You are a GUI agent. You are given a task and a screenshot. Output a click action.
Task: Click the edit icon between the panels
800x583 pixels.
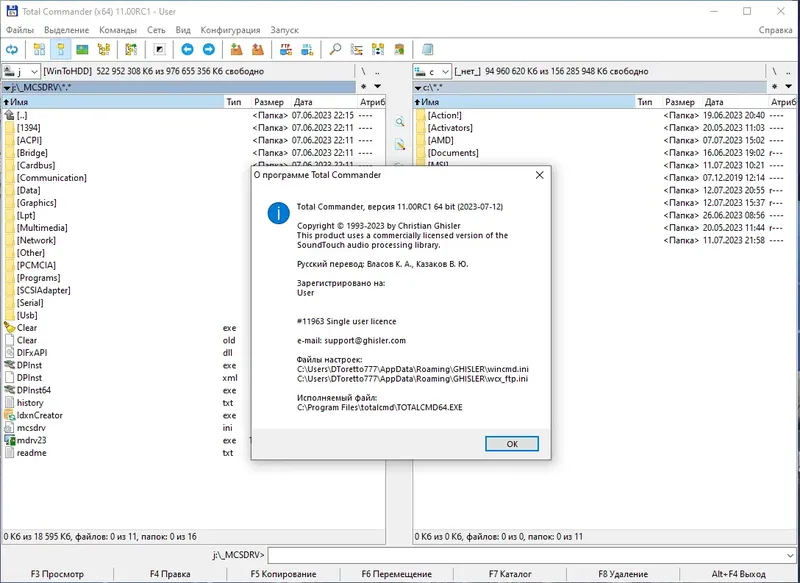coord(400,145)
